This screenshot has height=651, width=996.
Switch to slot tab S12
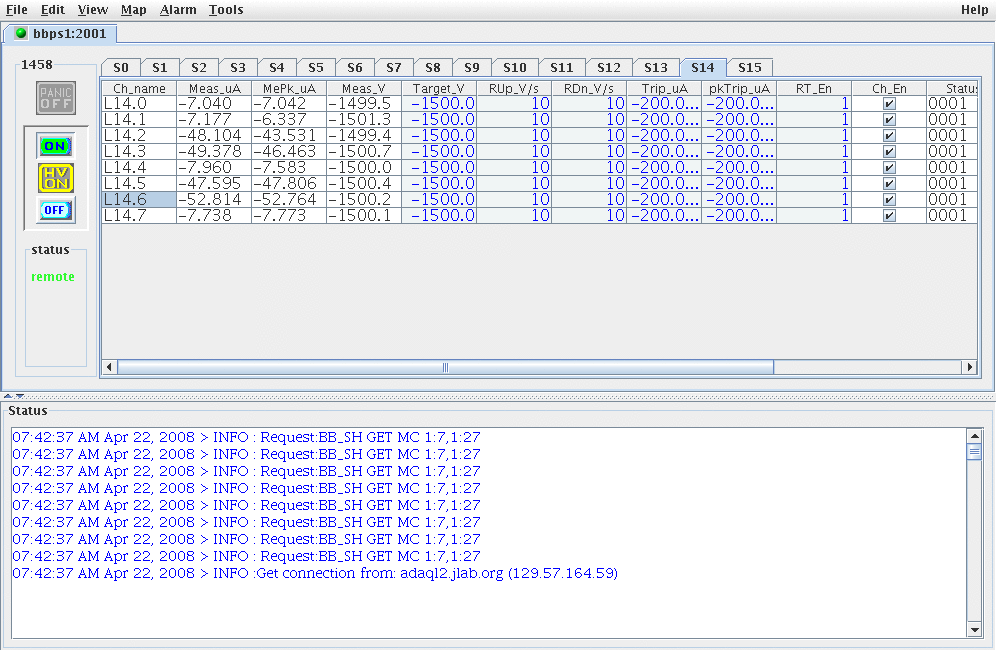(609, 67)
